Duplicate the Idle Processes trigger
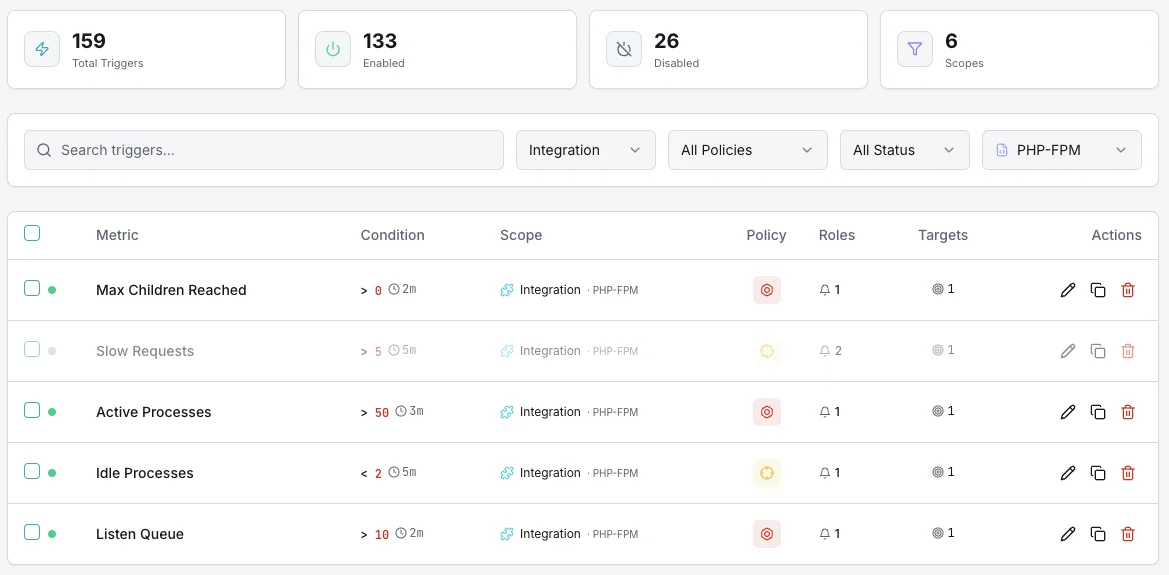Image resolution: width=1169 pixels, height=575 pixels. (x=1097, y=473)
